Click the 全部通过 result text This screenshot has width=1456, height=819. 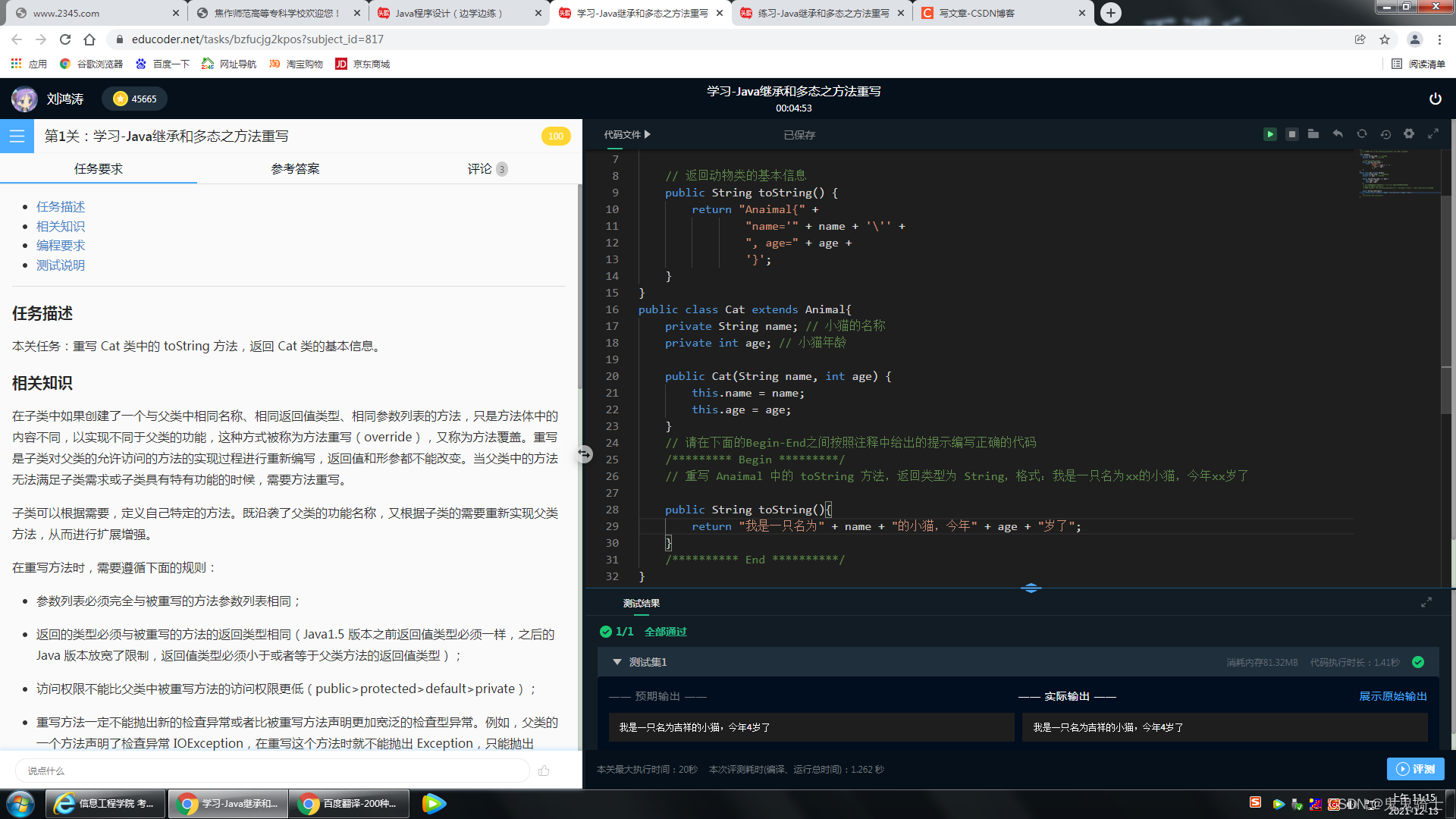pyautogui.click(x=665, y=632)
